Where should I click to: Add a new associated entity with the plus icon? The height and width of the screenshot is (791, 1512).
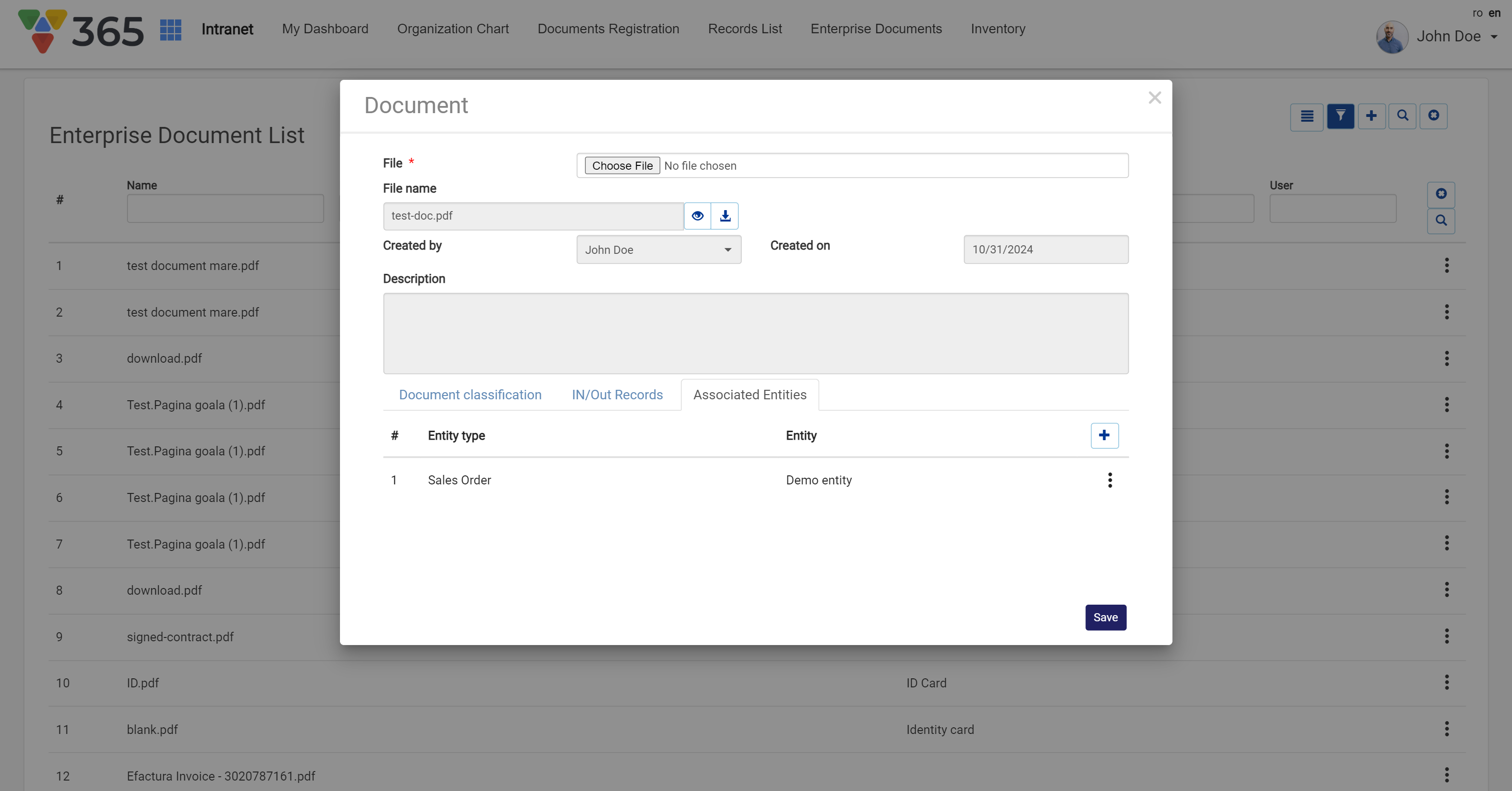pos(1104,435)
